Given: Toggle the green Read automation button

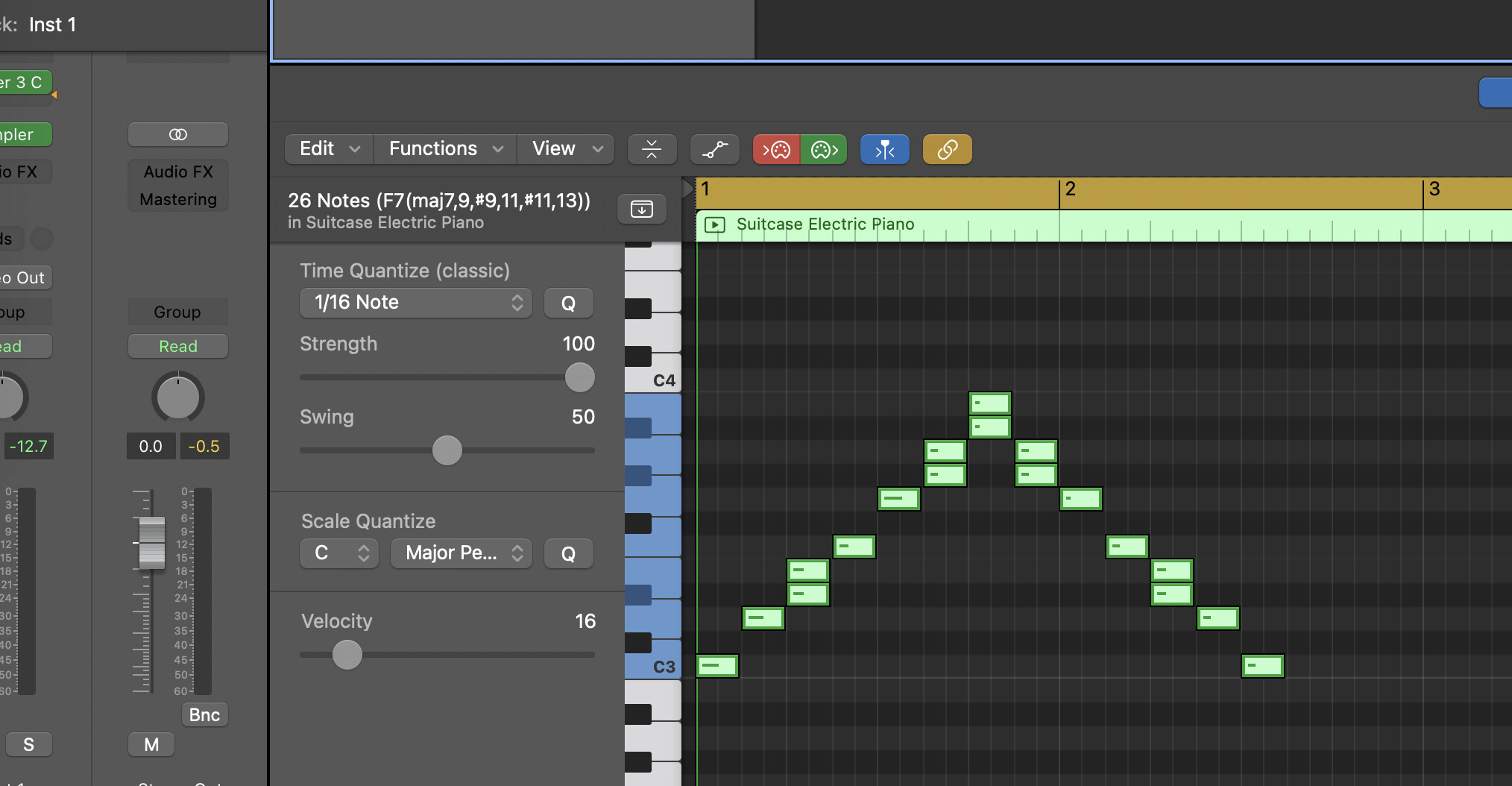Looking at the screenshot, I should click(x=178, y=346).
